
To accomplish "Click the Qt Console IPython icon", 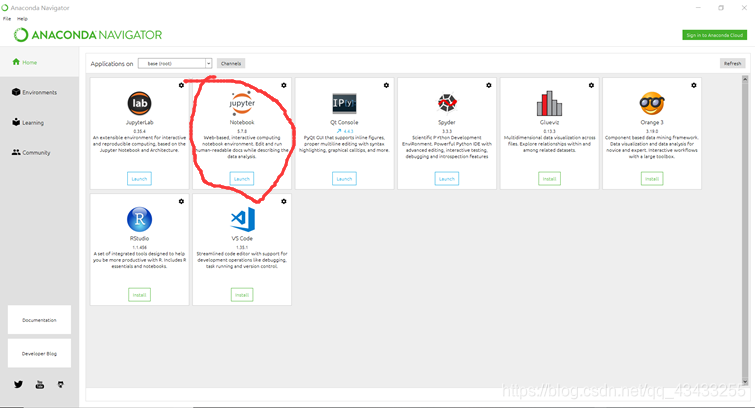I will point(344,103).
